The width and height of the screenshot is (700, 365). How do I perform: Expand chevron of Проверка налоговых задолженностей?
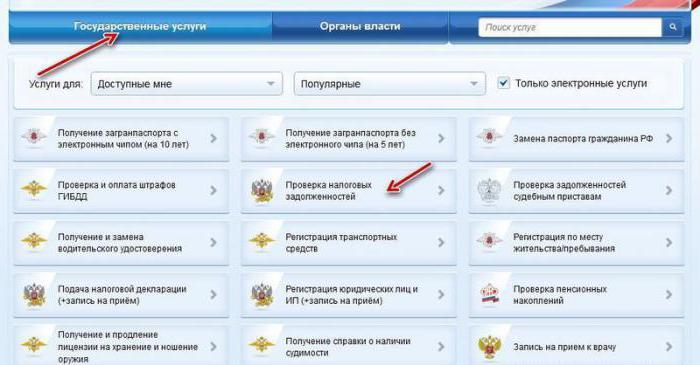click(441, 191)
